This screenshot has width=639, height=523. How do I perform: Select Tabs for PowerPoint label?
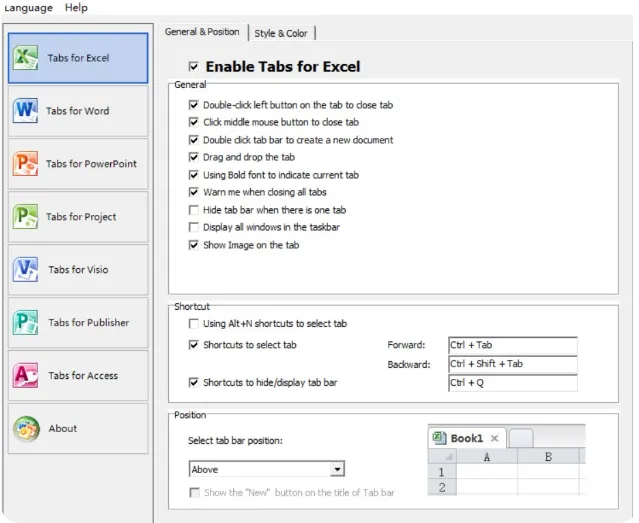click(x=91, y=164)
